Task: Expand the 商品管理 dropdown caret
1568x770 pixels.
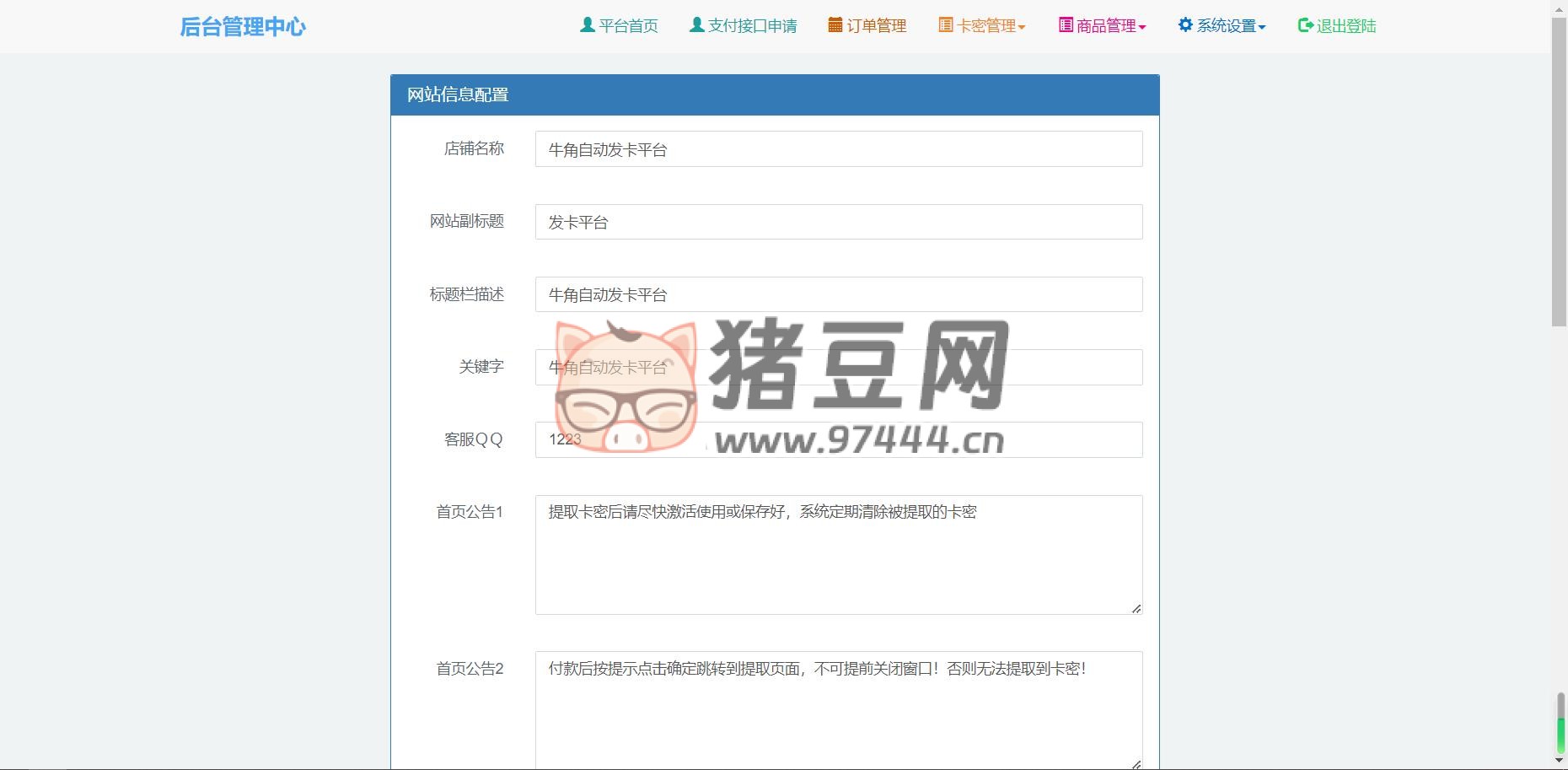Action: pos(1142,28)
